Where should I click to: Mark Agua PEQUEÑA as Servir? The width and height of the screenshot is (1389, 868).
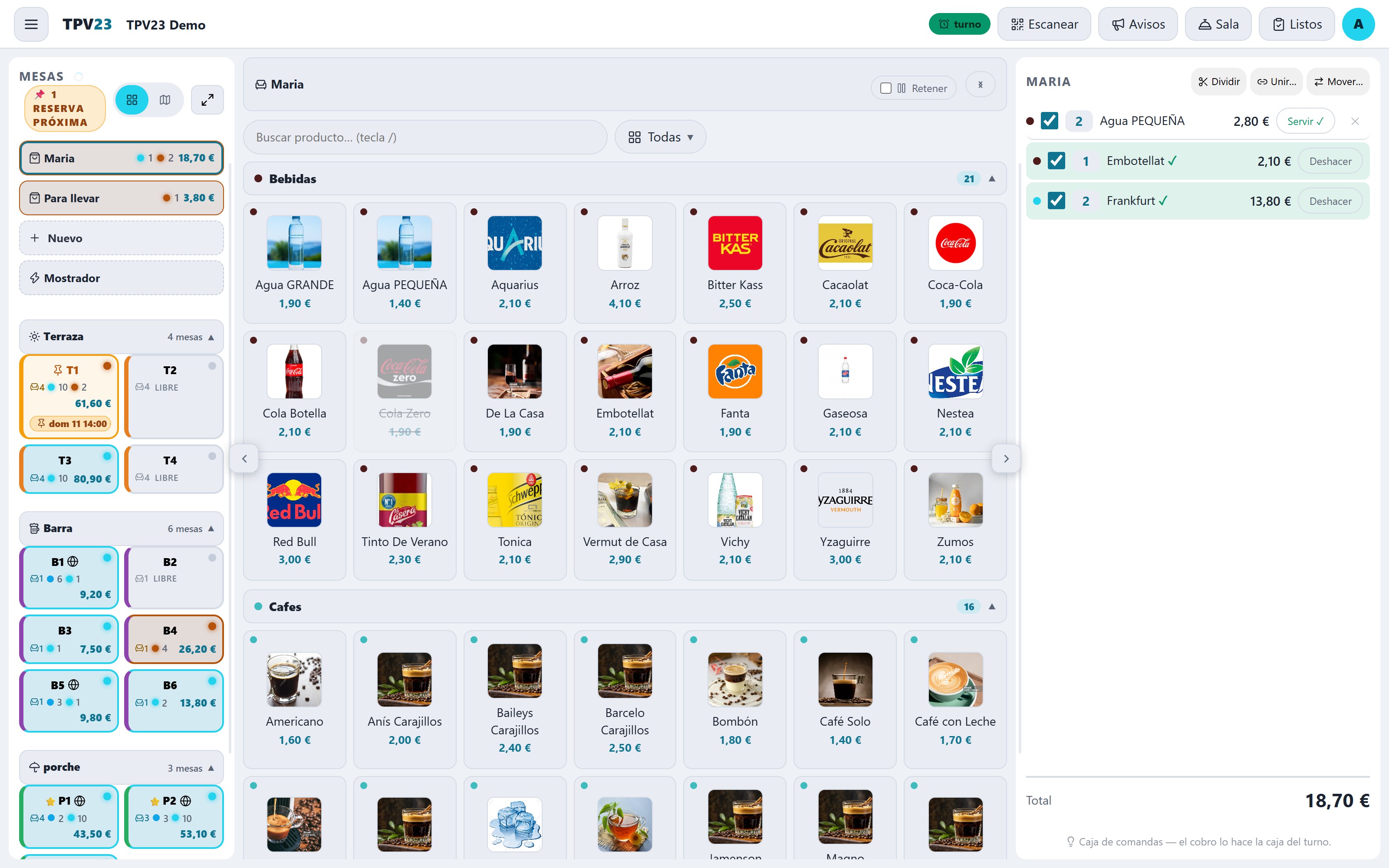(x=1305, y=121)
